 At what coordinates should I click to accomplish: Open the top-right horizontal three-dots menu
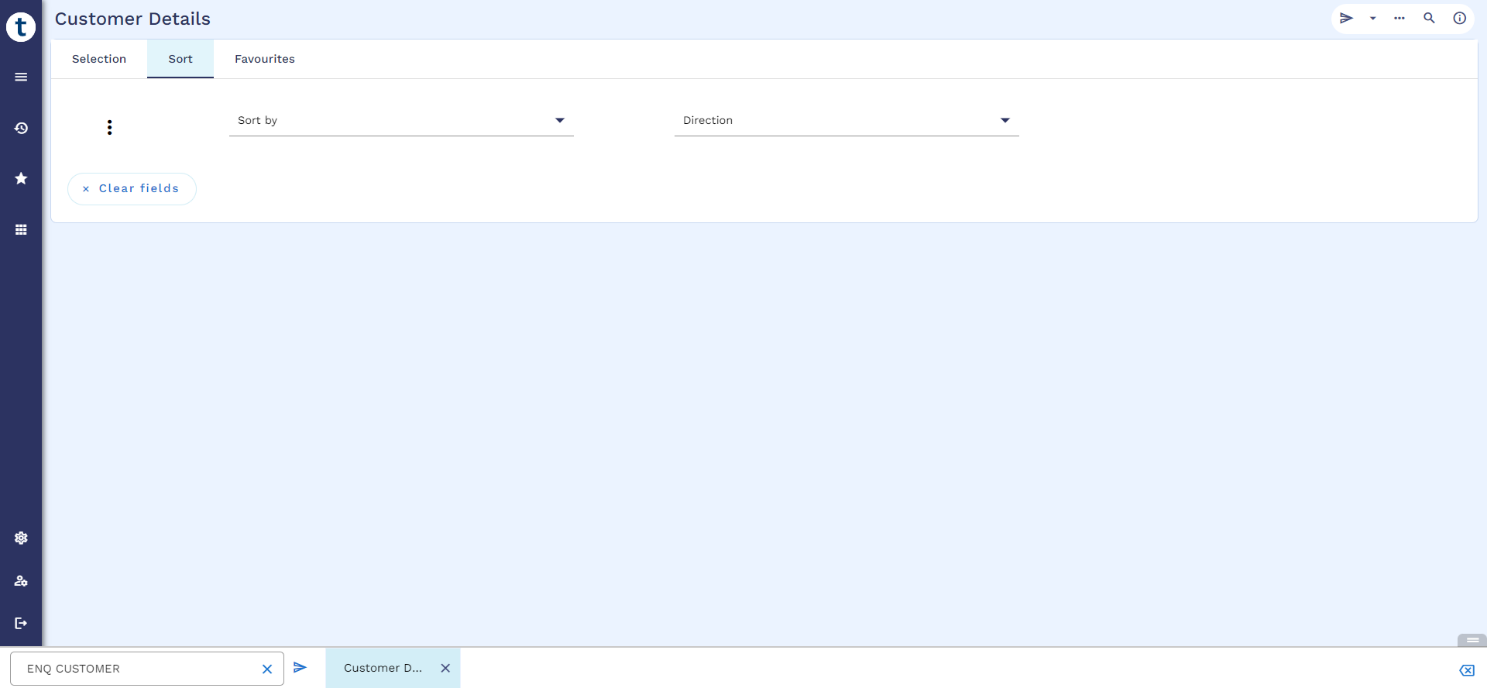[1399, 18]
